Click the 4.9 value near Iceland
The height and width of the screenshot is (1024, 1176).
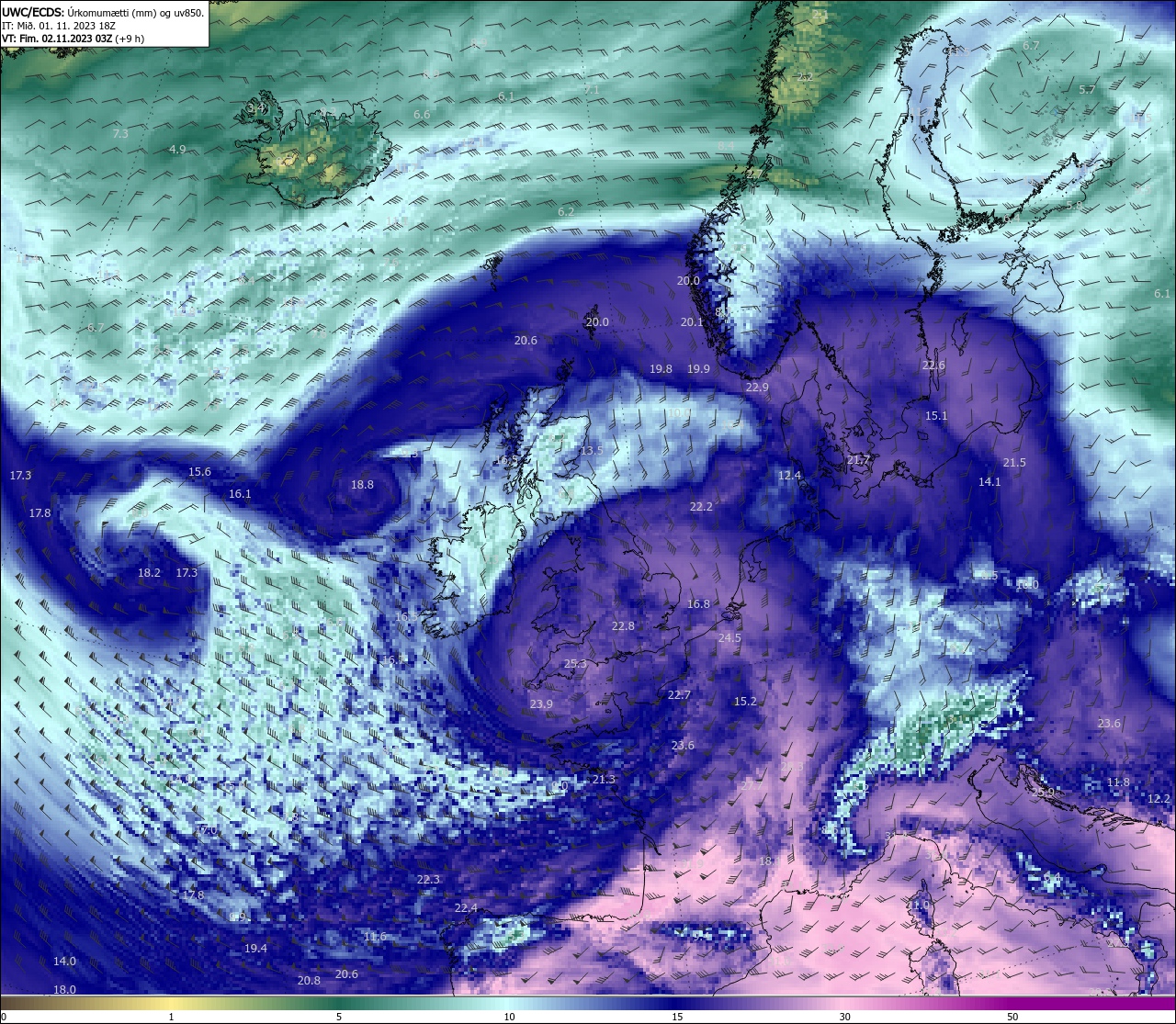[x=177, y=149]
